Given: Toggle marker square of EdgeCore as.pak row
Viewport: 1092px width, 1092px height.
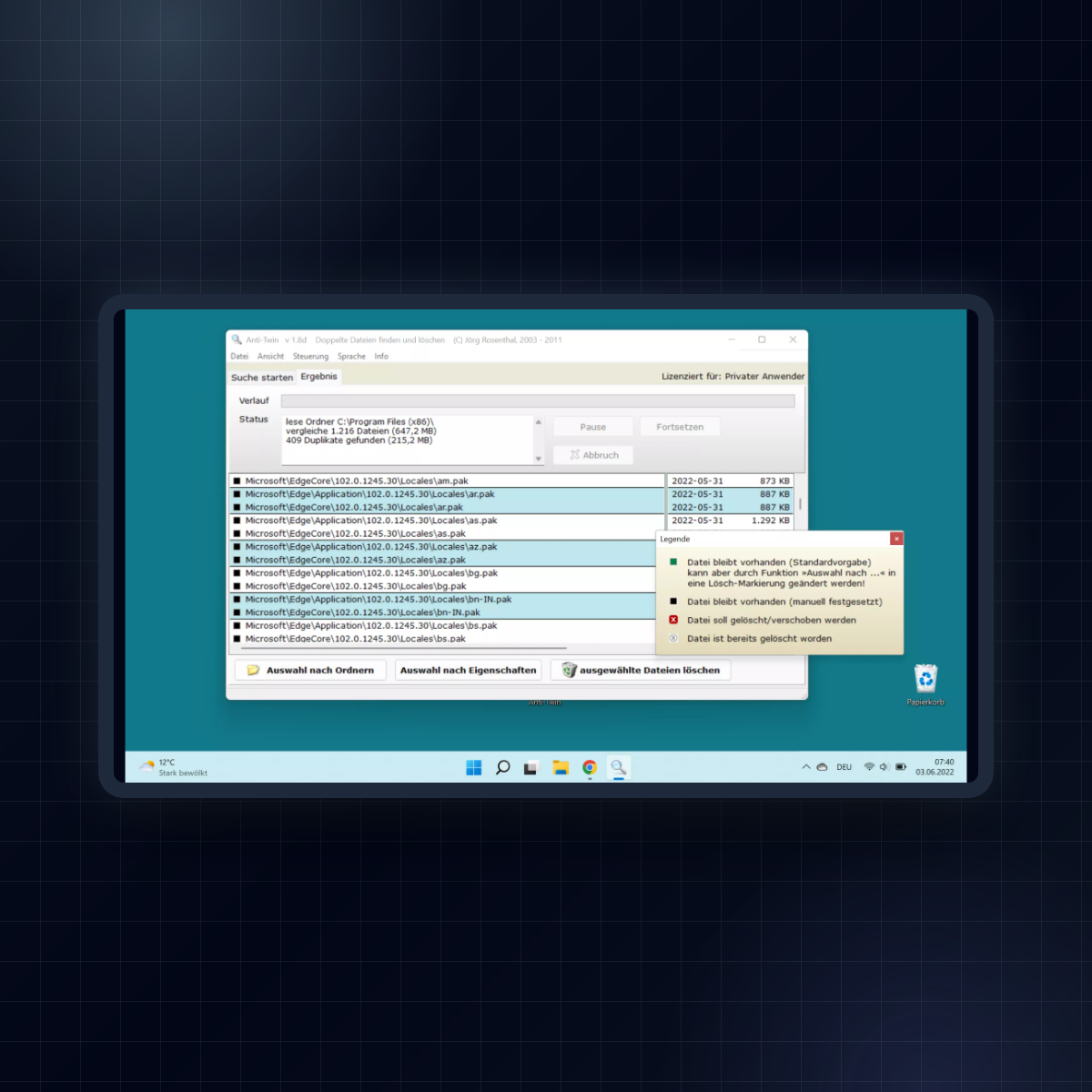Looking at the screenshot, I should (x=237, y=534).
